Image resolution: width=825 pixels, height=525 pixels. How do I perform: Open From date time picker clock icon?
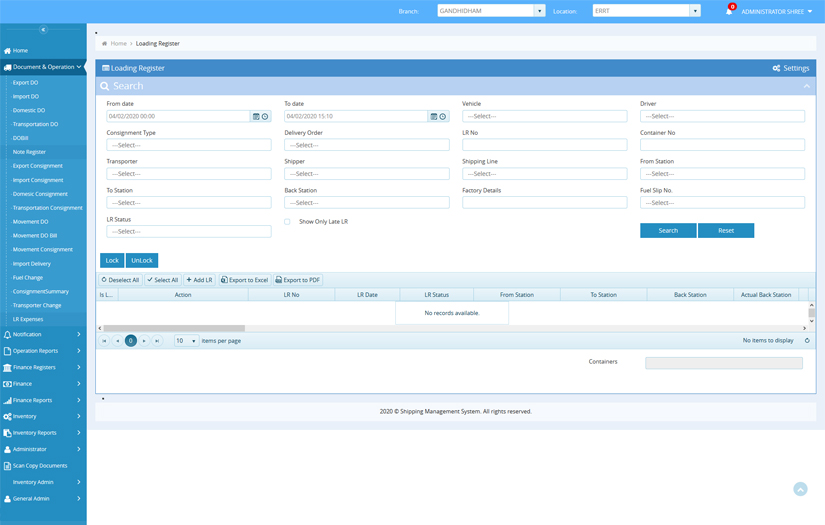[x=265, y=116]
